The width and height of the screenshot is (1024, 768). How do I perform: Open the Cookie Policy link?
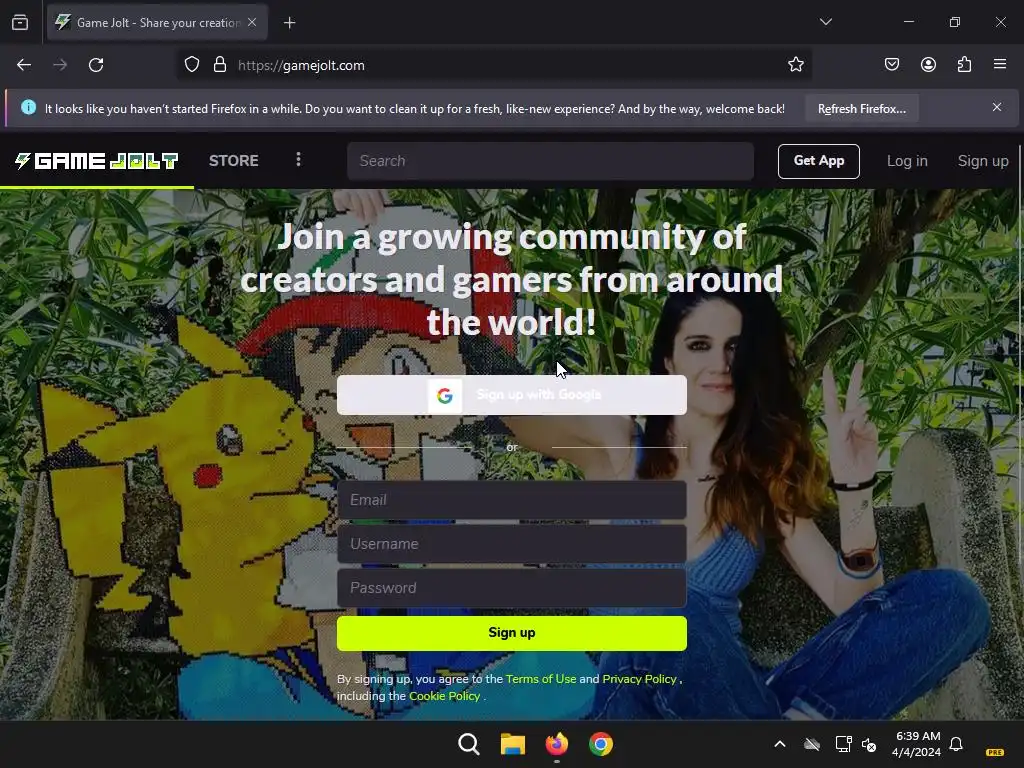click(444, 696)
